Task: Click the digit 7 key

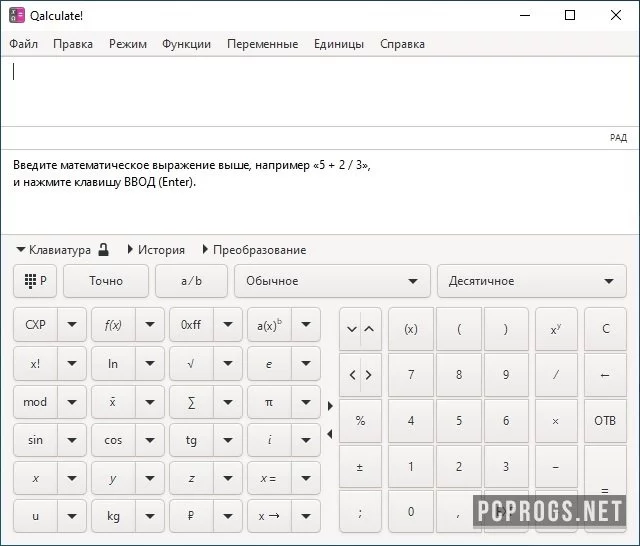Action: coord(411,375)
